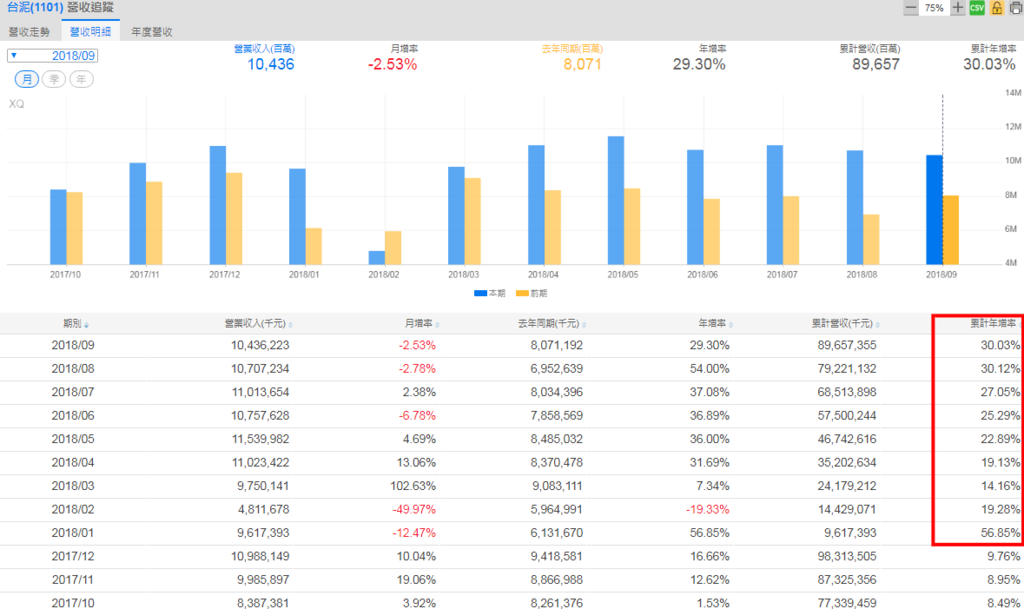Select the 營收明細 tab
Screen dimensions: 1024x609
coord(91,31)
